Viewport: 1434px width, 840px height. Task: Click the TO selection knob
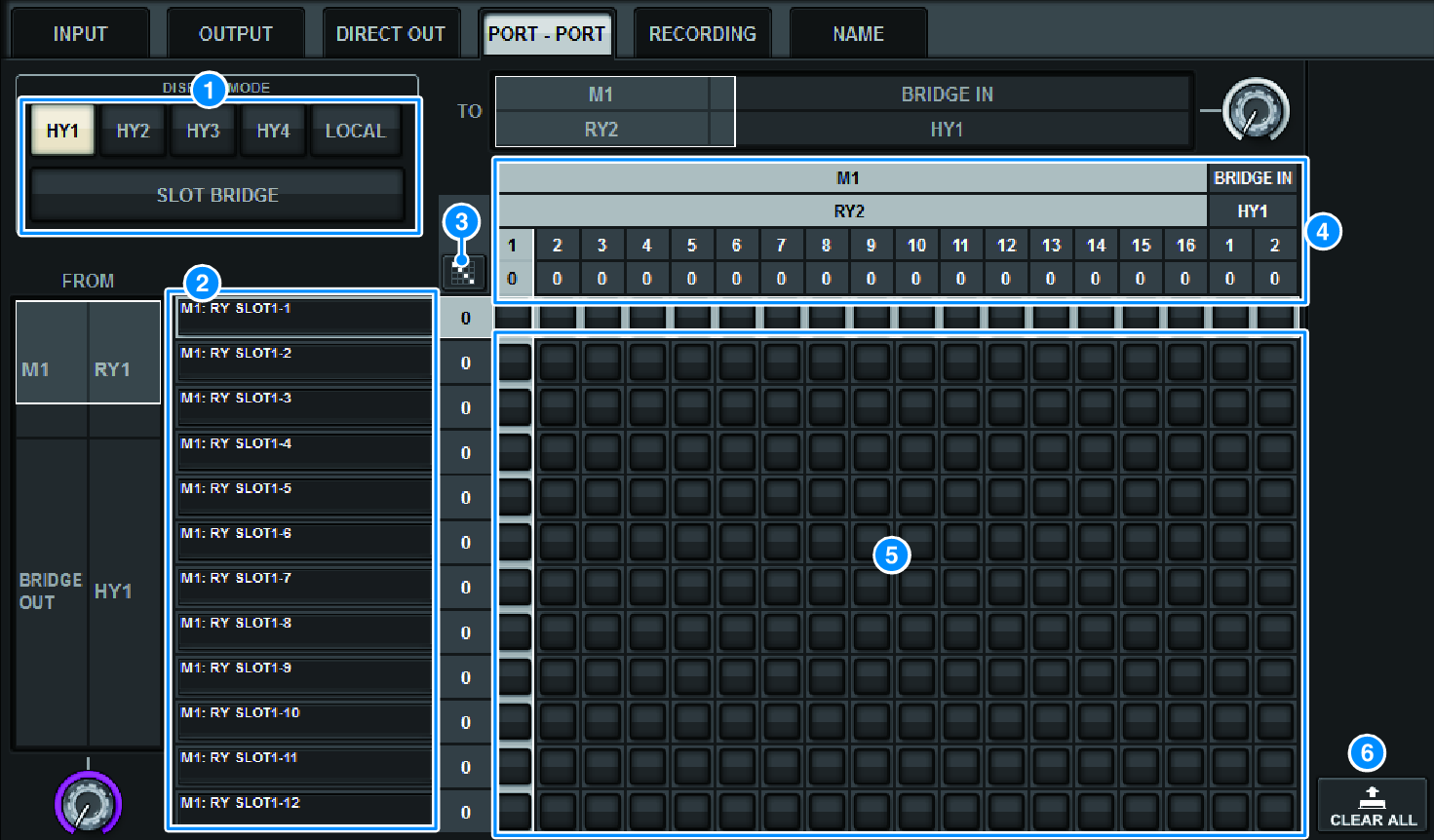click(1256, 110)
